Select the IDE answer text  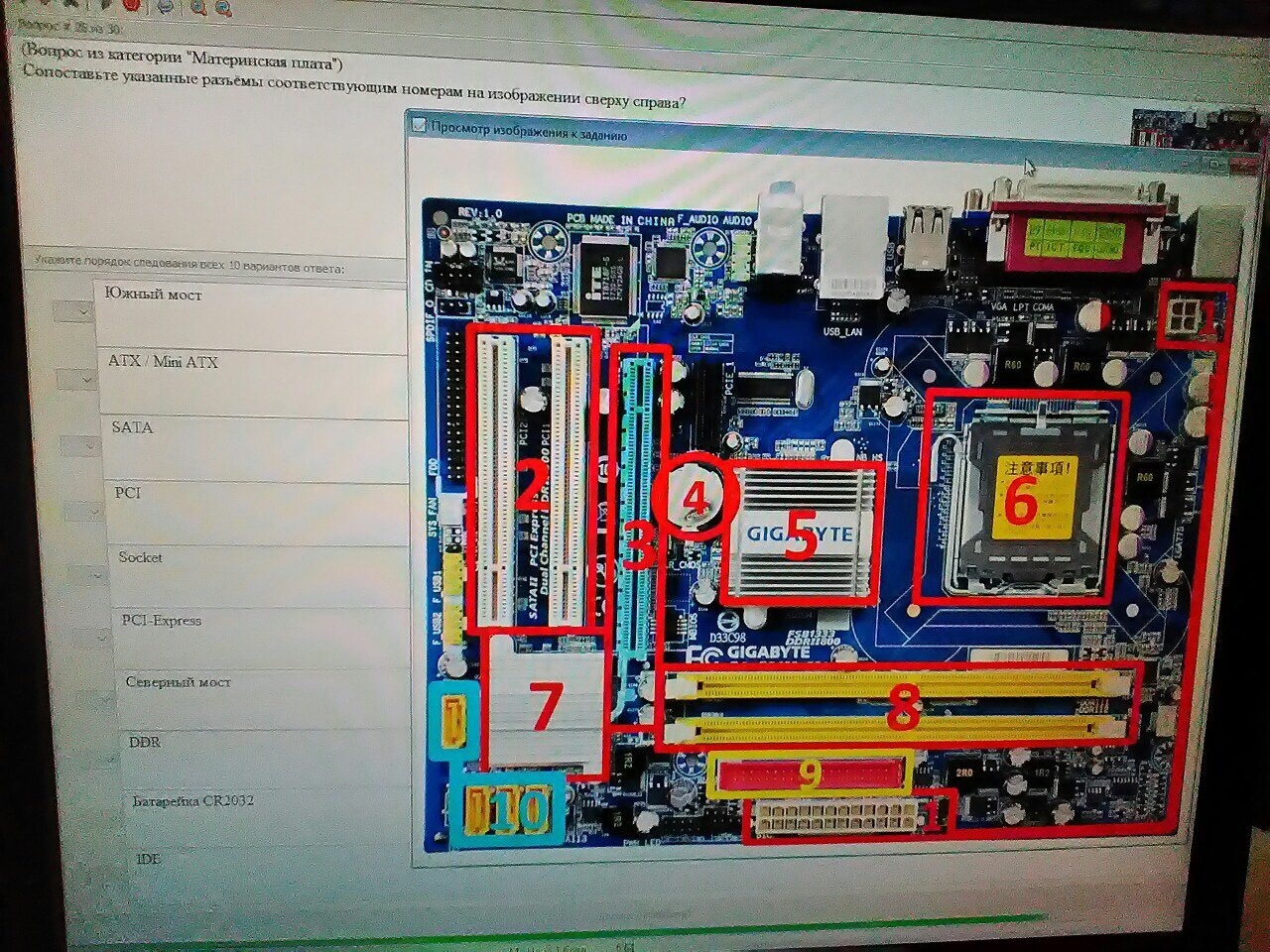[149, 859]
